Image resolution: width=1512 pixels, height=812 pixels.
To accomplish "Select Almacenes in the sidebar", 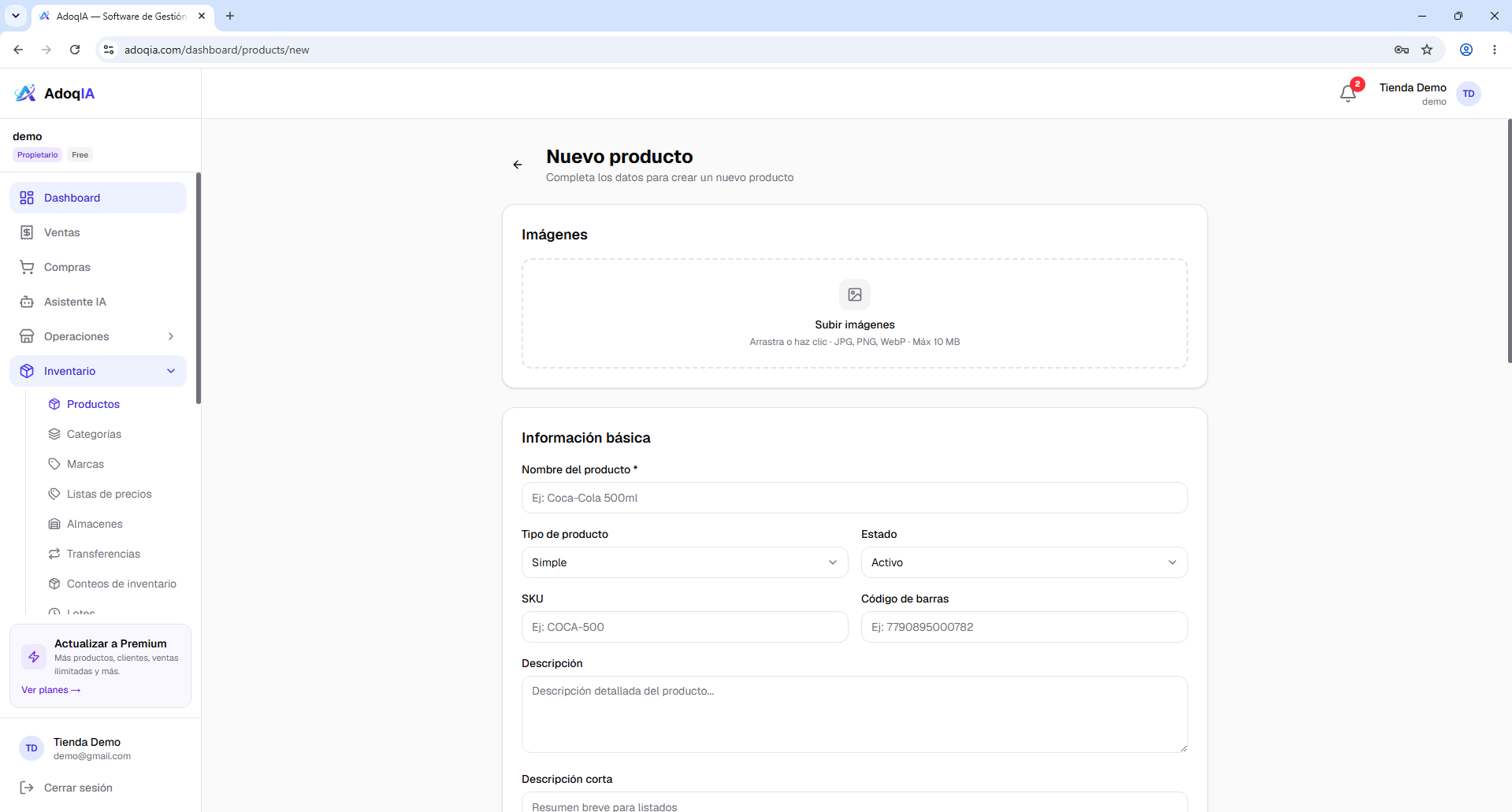I will click(x=95, y=524).
